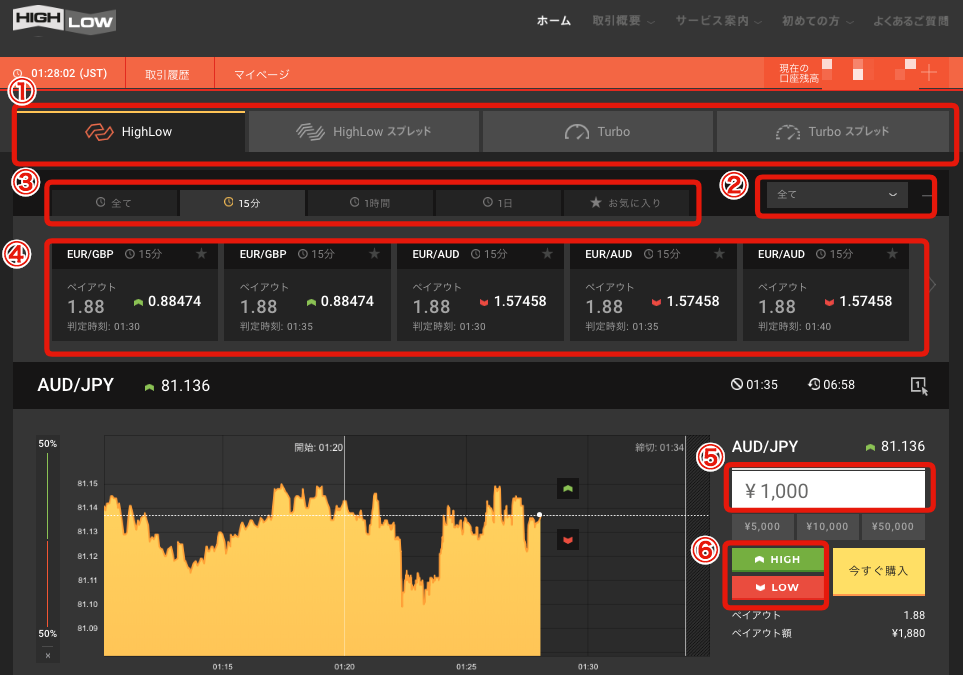Click the HighLow logo
This screenshot has width=963, height=675.
tap(64, 21)
